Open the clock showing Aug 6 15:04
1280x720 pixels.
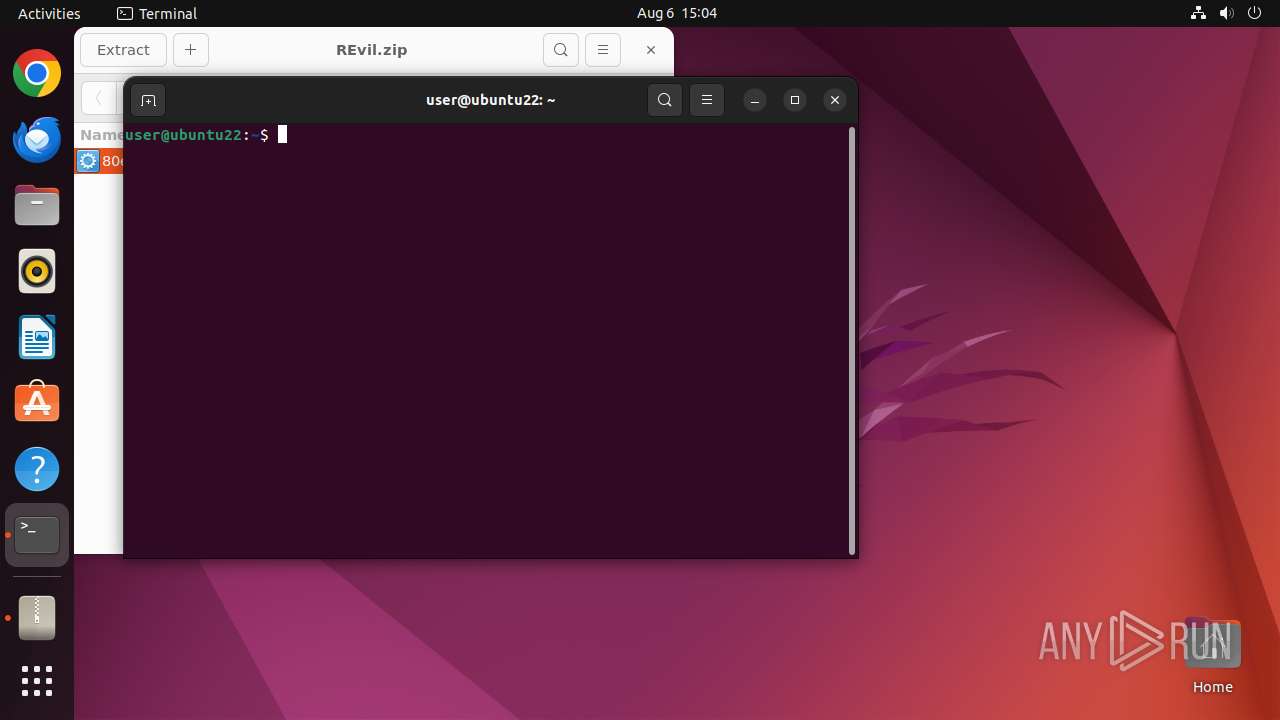677,13
